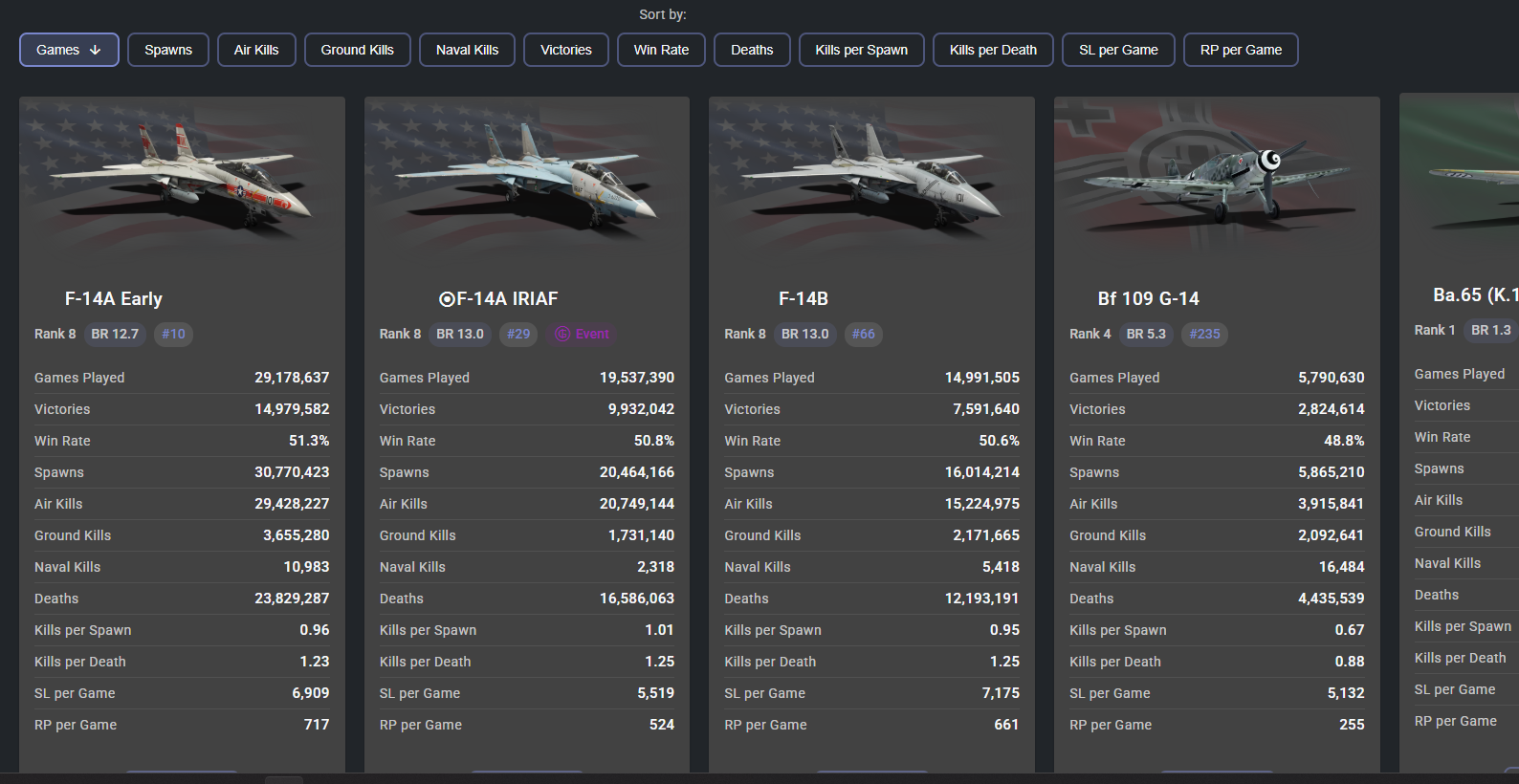Click the #29 badge on F-14A IRIAF

(518, 334)
